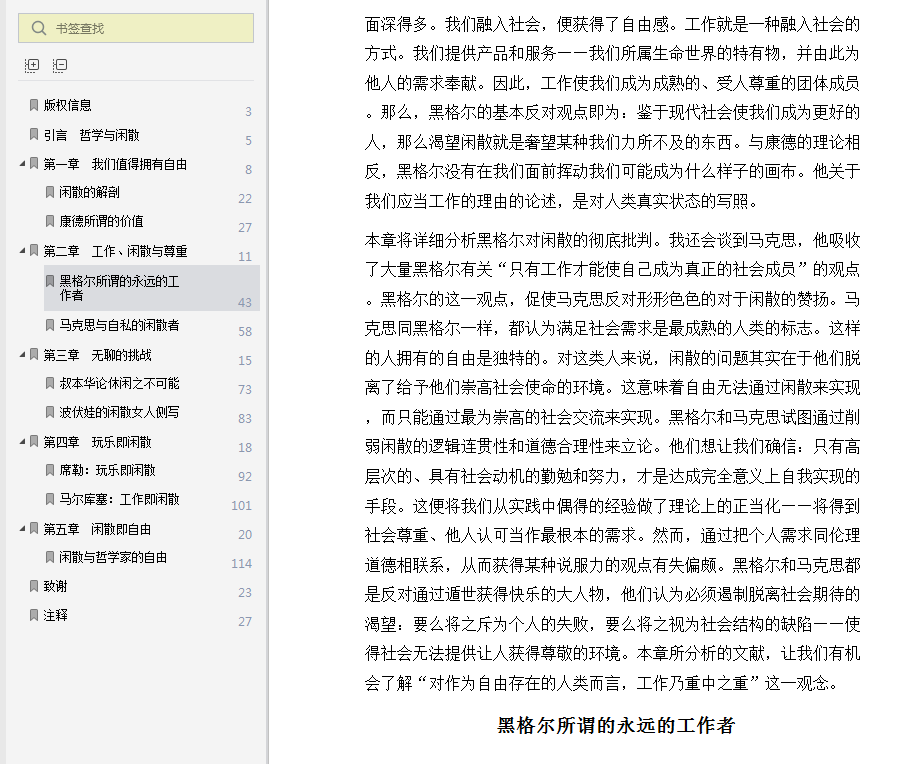Select the highlighted 黑格尔所谓的永远的工作者 bookmark
Viewport: 907px width, 764px height.
pos(152,288)
